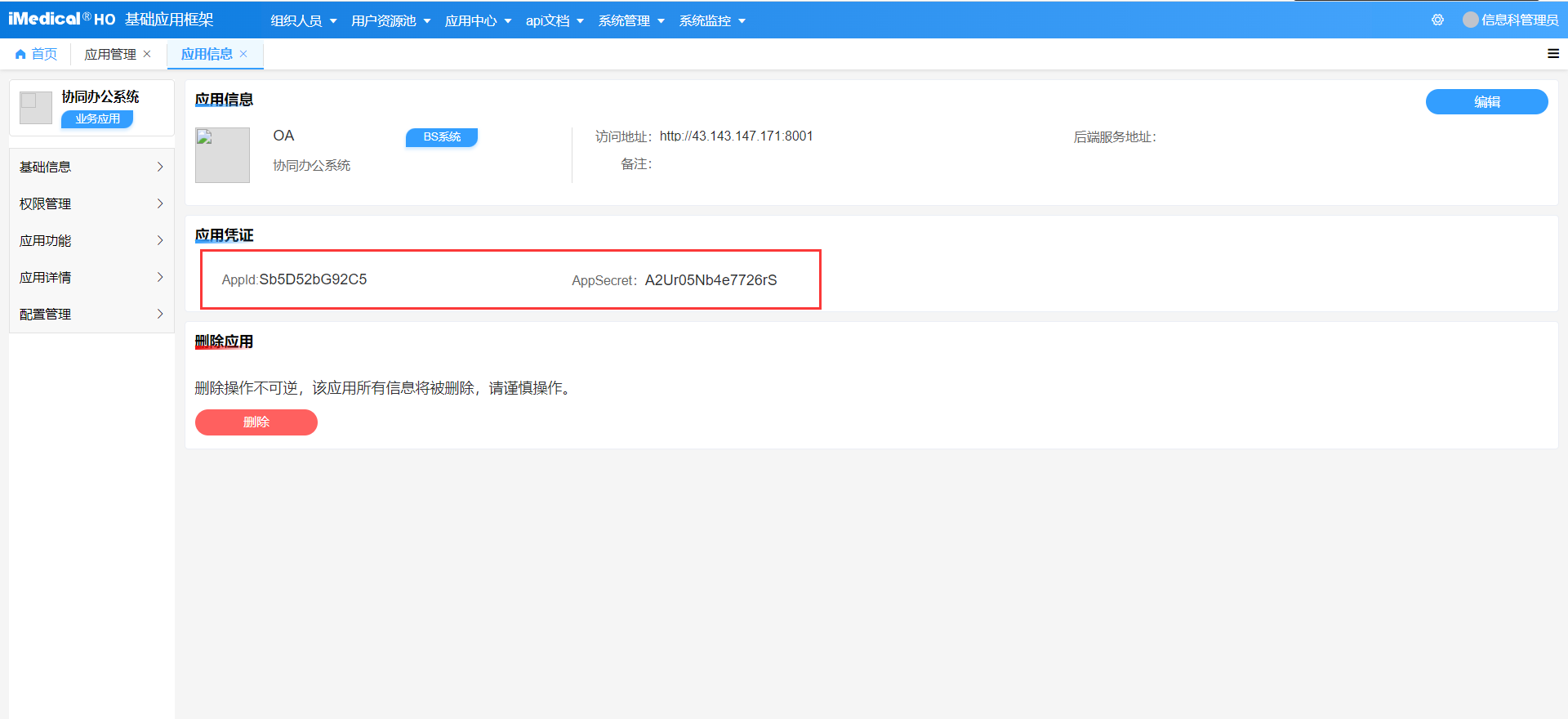Close the 应用管理 tab
This screenshot has height=719, width=1568.
[x=147, y=54]
